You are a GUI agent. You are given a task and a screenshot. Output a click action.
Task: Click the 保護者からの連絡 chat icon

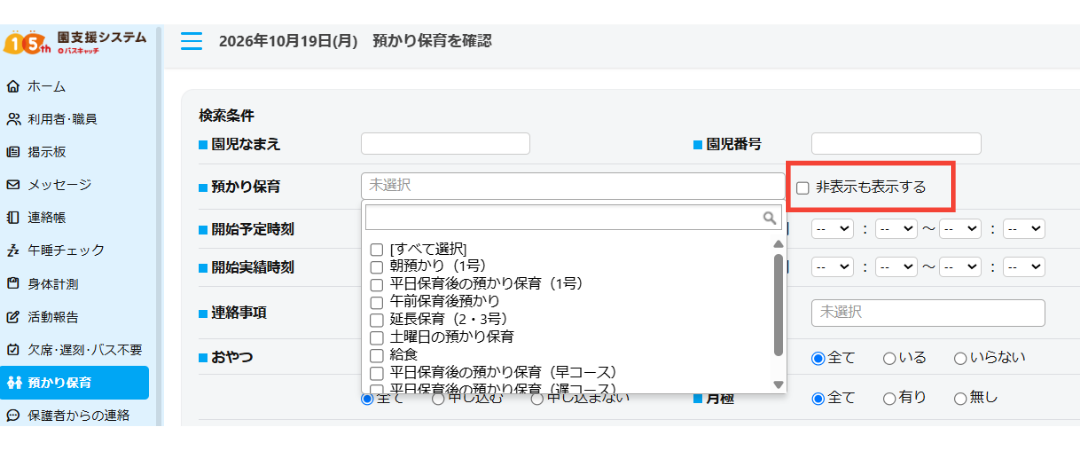pyautogui.click(x=12, y=416)
